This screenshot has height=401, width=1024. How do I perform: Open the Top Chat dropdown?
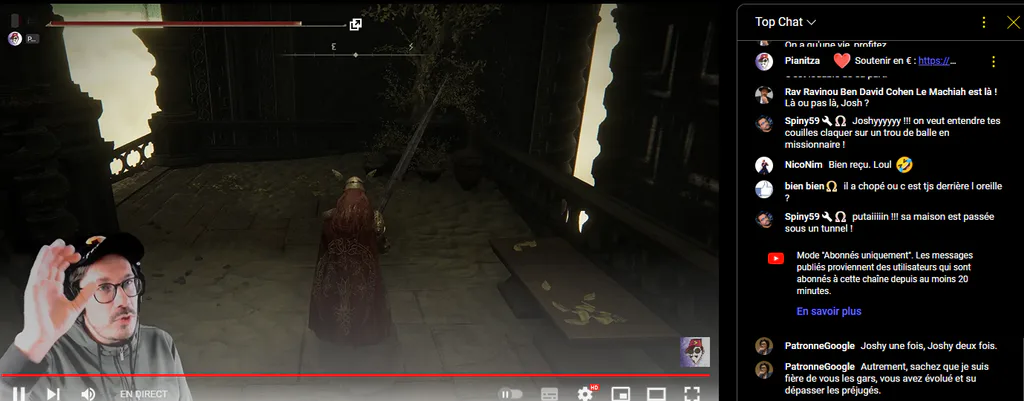point(786,22)
